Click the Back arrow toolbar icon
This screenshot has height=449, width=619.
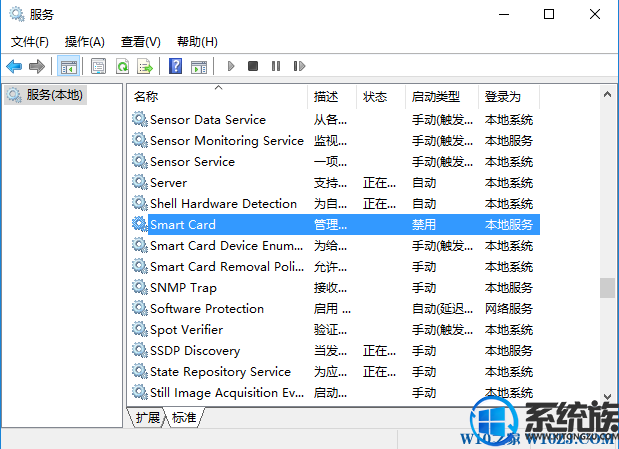click(14, 66)
